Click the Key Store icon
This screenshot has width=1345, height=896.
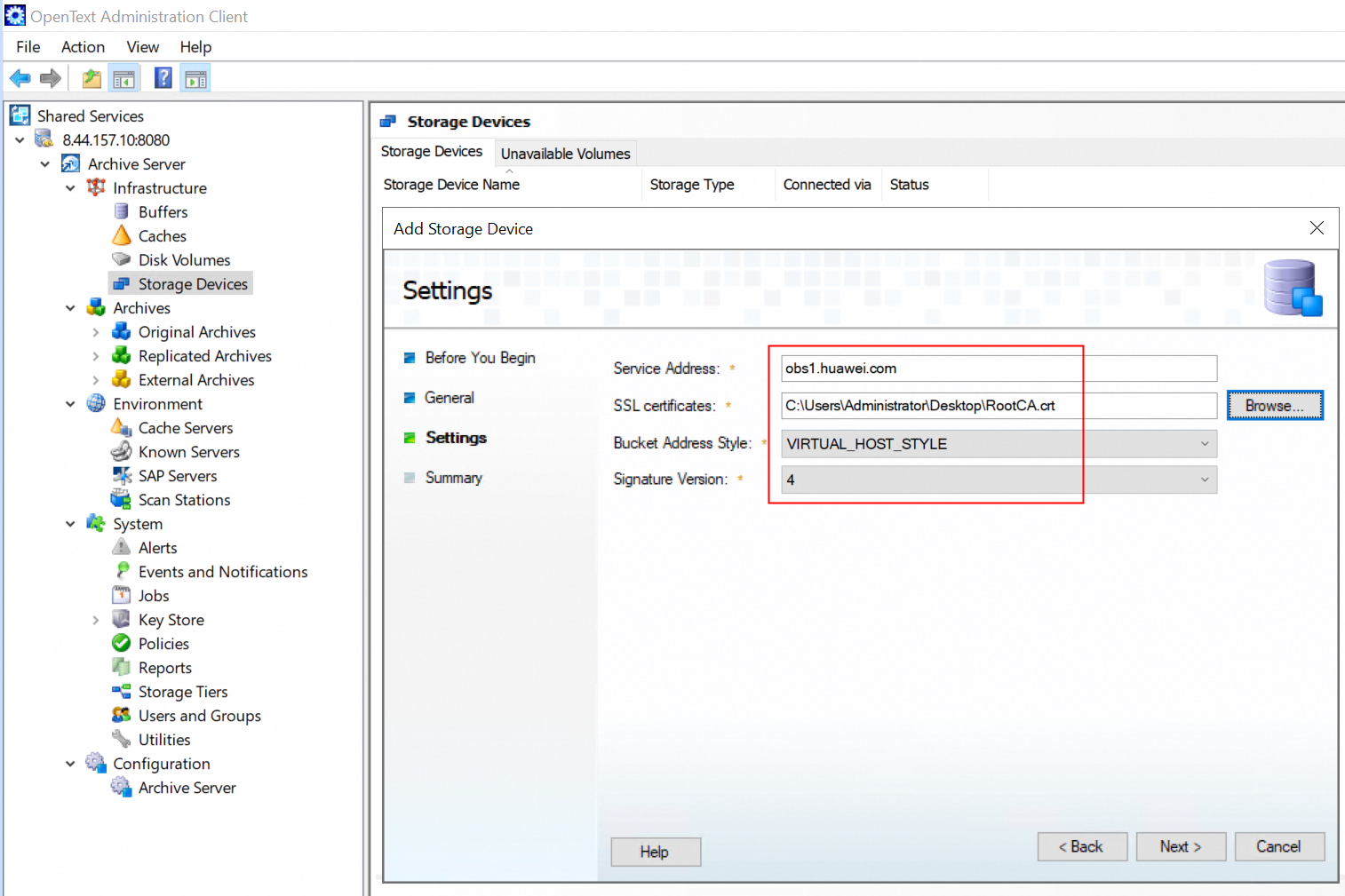[x=122, y=619]
